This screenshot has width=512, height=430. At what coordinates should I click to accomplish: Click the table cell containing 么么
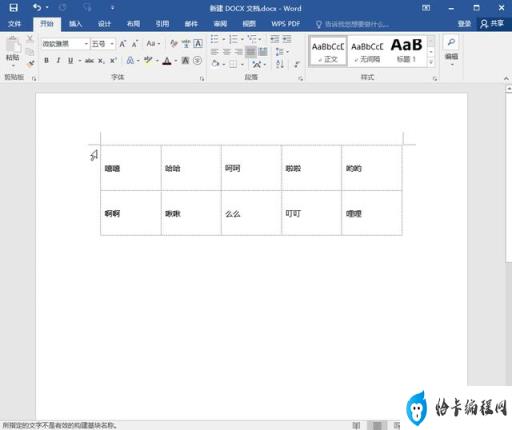click(251, 213)
